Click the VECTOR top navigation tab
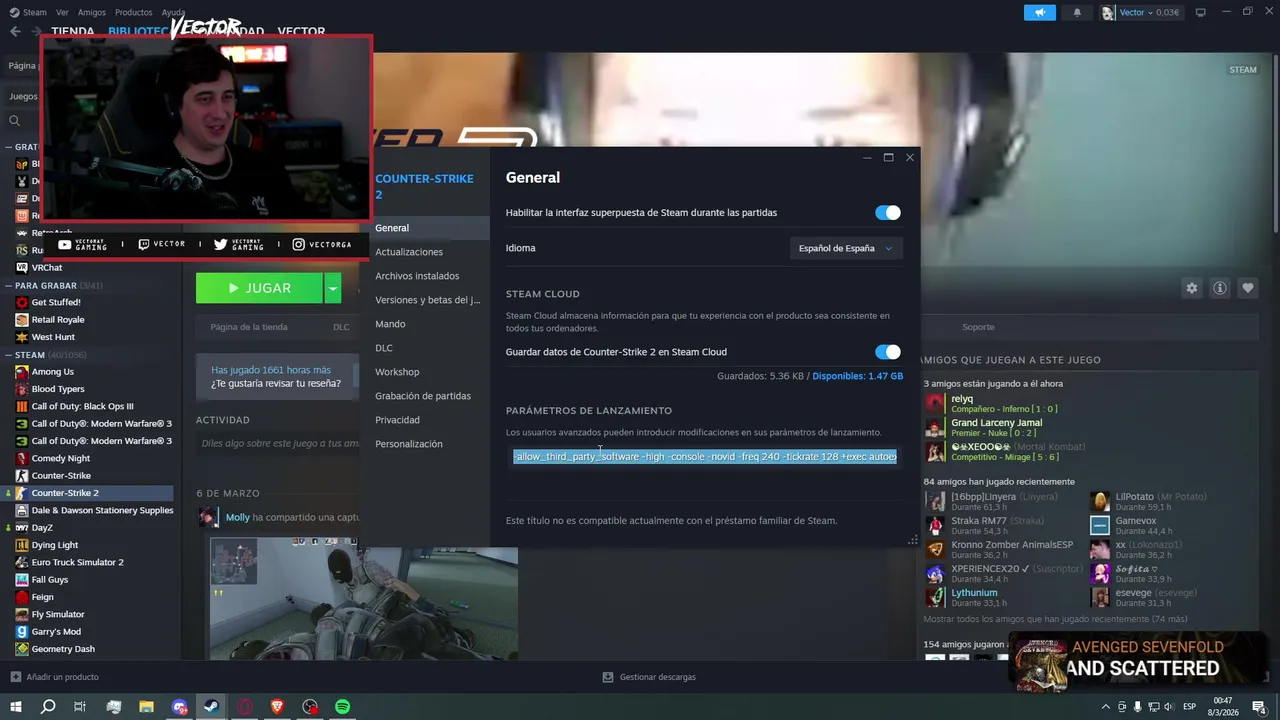The image size is (1280, 720). tap(301, 32)
